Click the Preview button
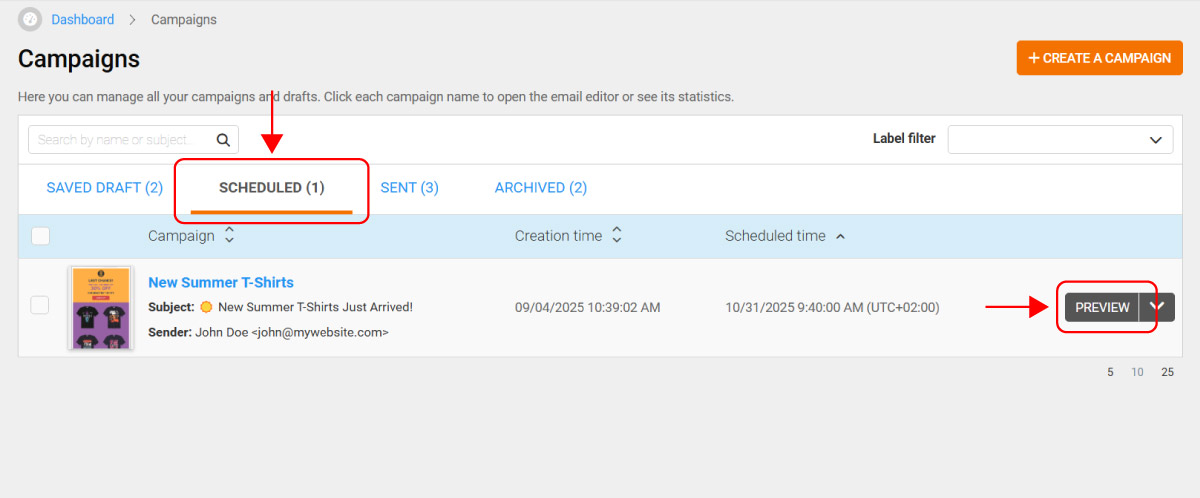The width and height of the screenshot is (1200, 498). (x=1102, y=307)
